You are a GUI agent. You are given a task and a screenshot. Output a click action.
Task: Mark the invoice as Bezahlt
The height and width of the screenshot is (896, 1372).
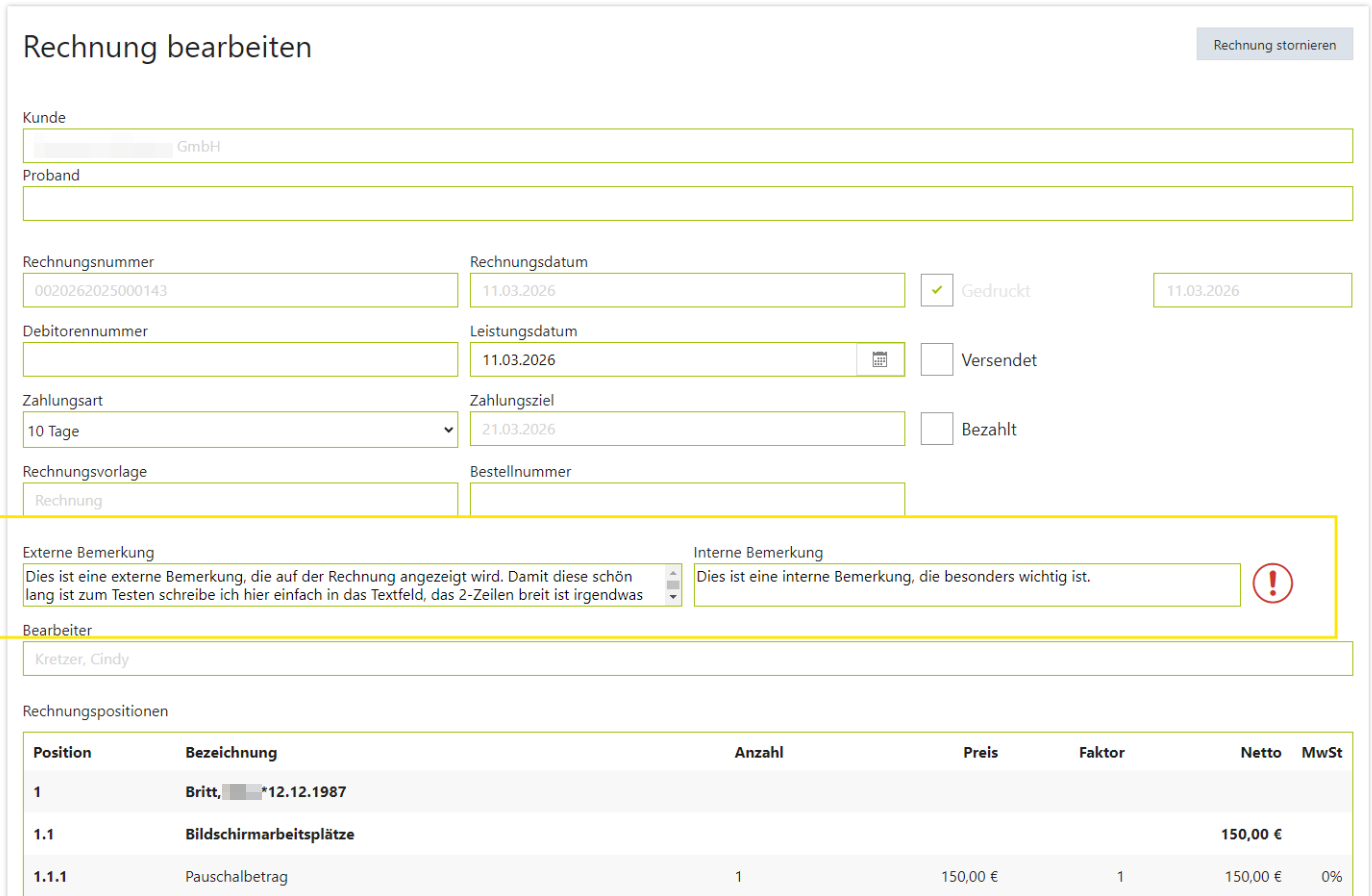[937, 428]
